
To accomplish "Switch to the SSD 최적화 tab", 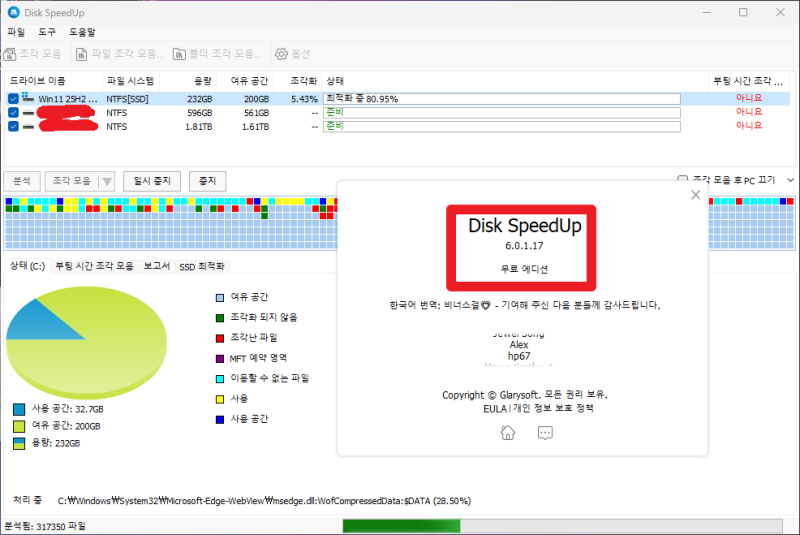I will [202, 267].
